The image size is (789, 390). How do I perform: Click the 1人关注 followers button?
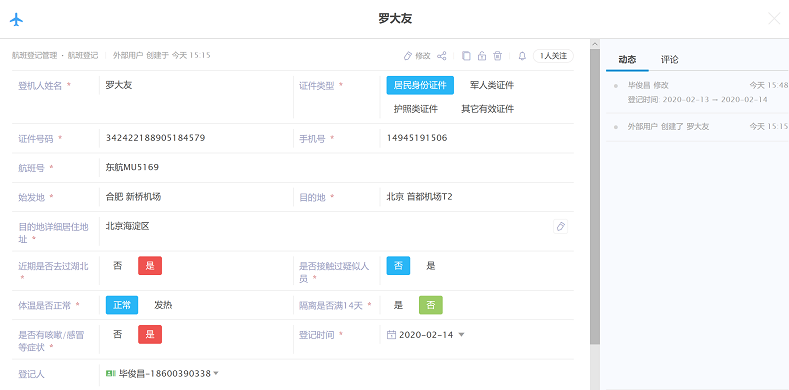coord(553,56)
